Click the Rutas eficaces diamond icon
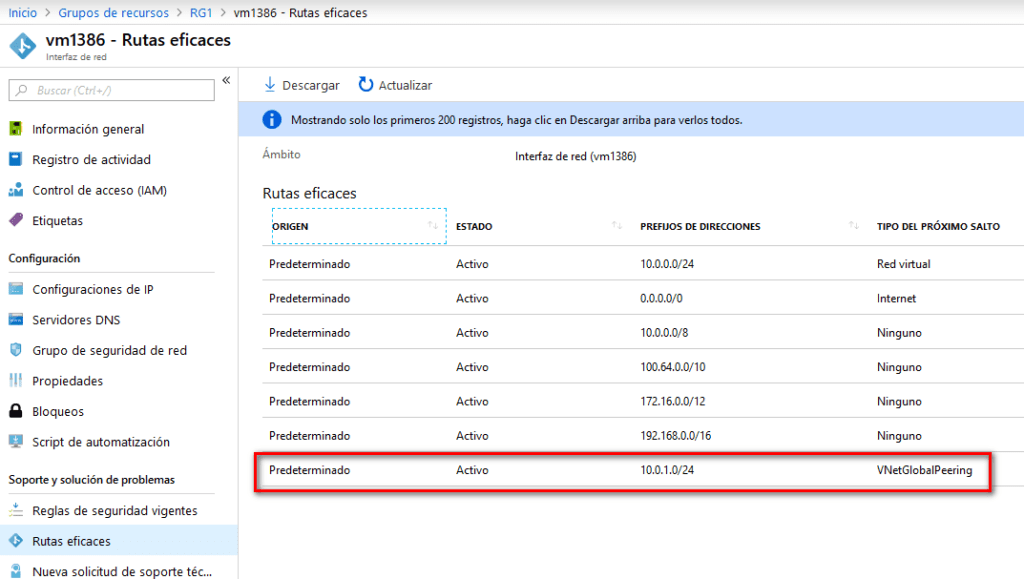Image resolution: width=1024 pixels, height=579 pixels. 16,540
